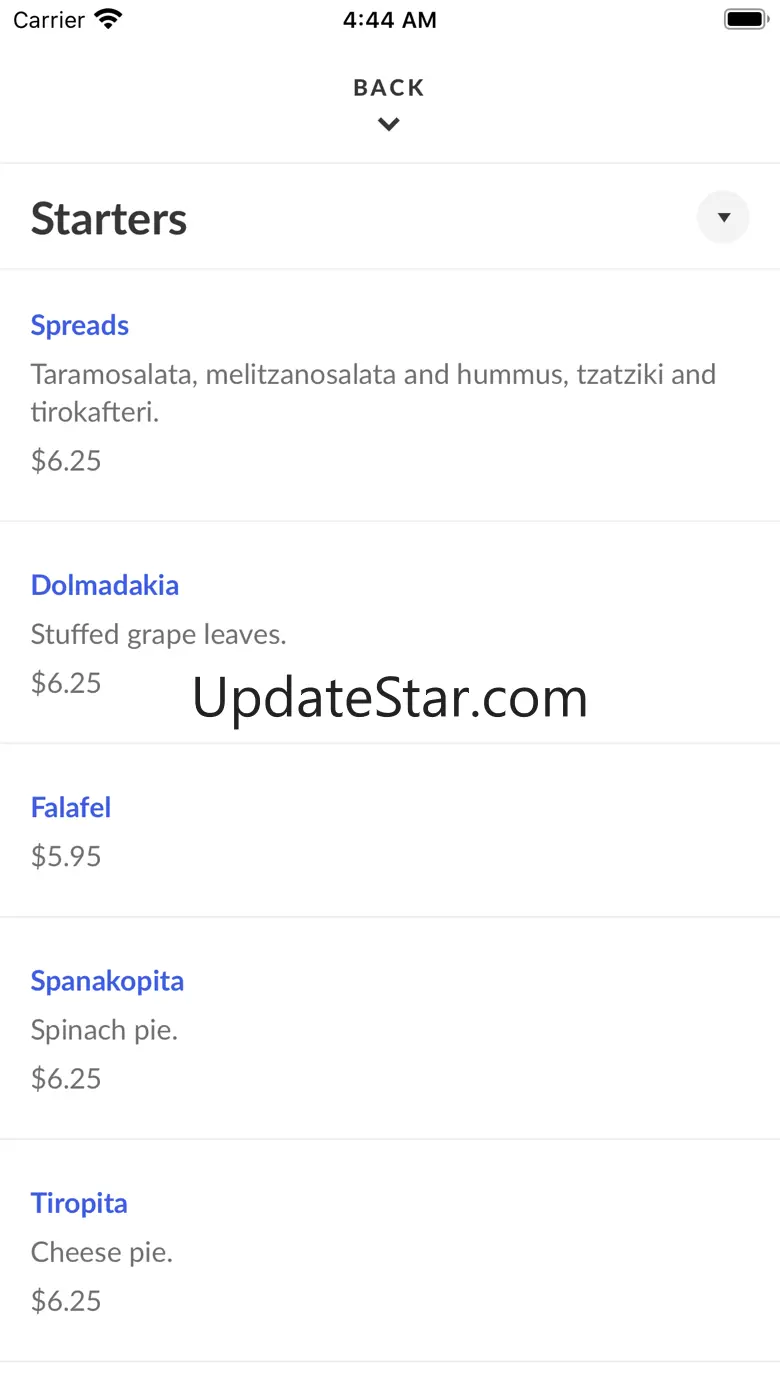Click the "Cheese pie" description

coord(102,1252)
